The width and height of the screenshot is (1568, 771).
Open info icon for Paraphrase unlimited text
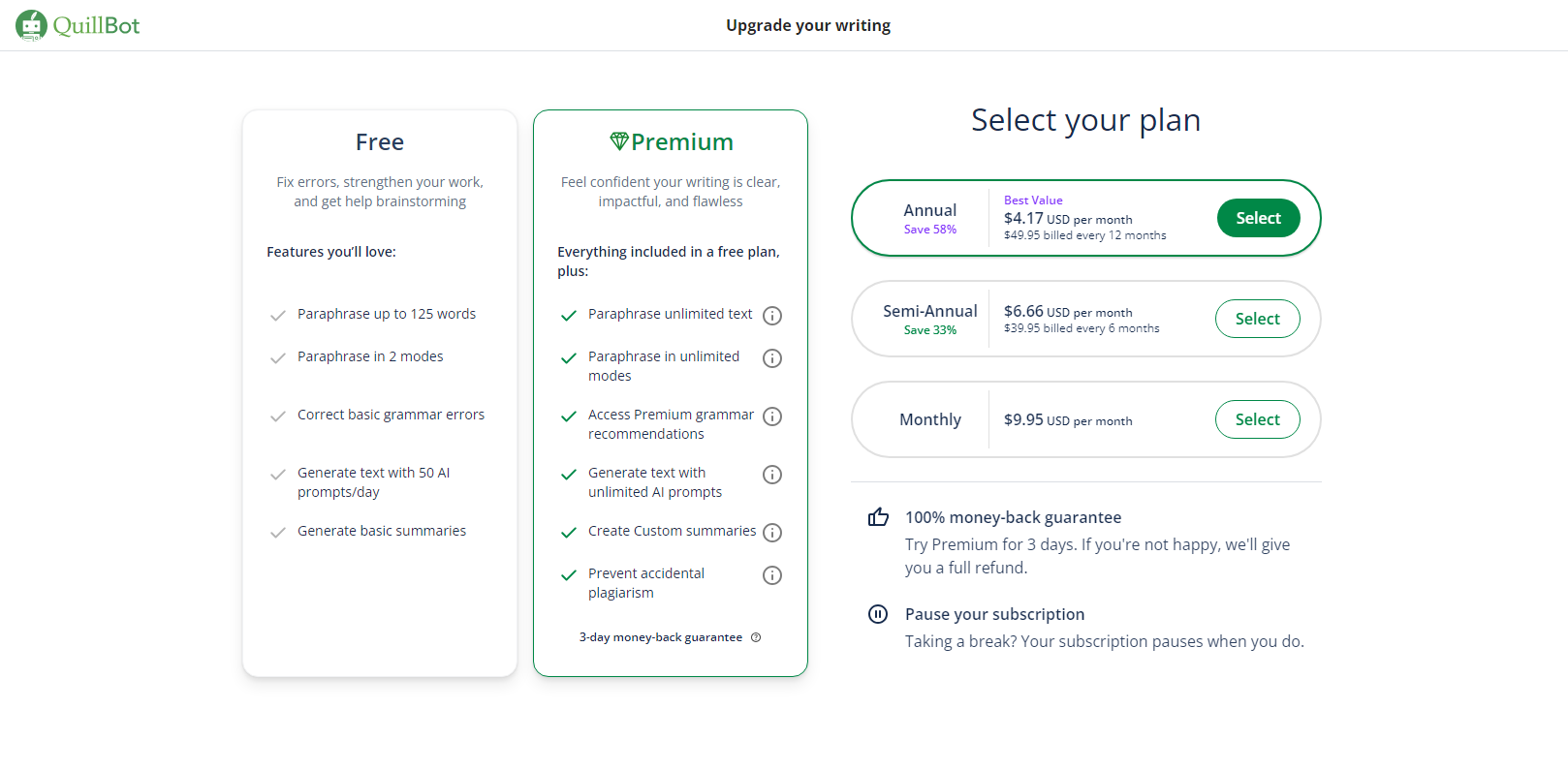coord(772,316)
